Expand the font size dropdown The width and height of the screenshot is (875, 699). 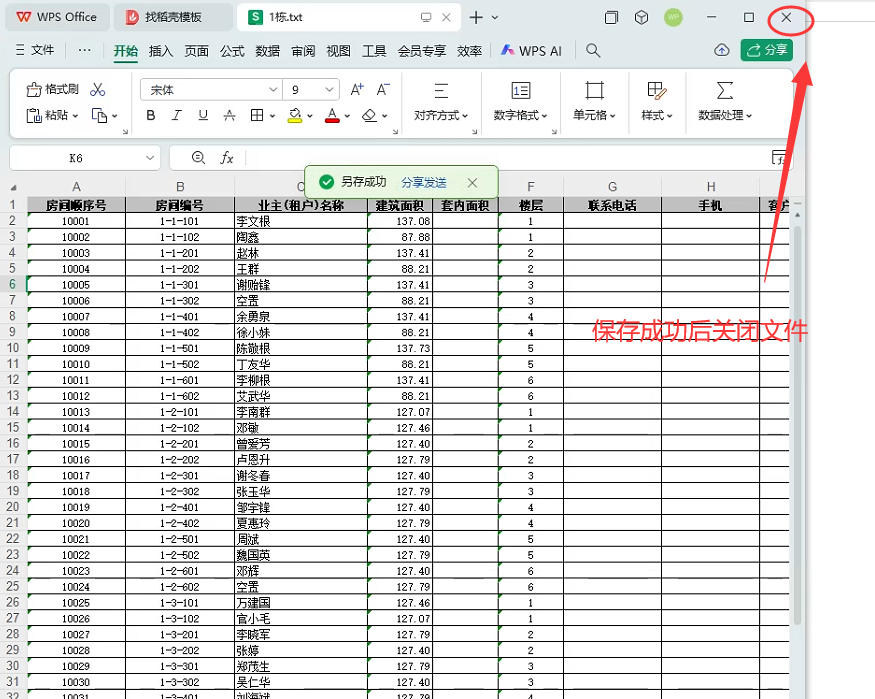pyautogui.click(x=328, y=90)
